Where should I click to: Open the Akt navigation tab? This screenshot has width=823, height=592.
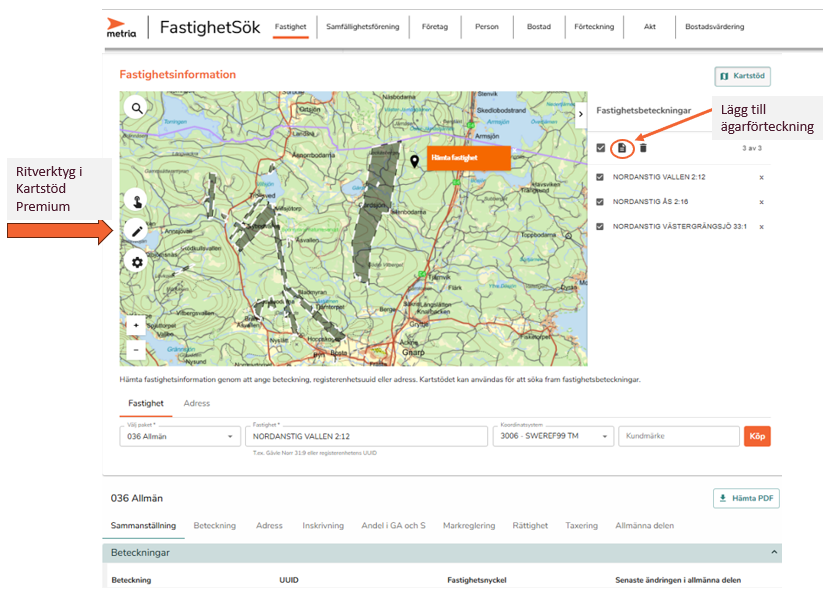click(649, 27)
